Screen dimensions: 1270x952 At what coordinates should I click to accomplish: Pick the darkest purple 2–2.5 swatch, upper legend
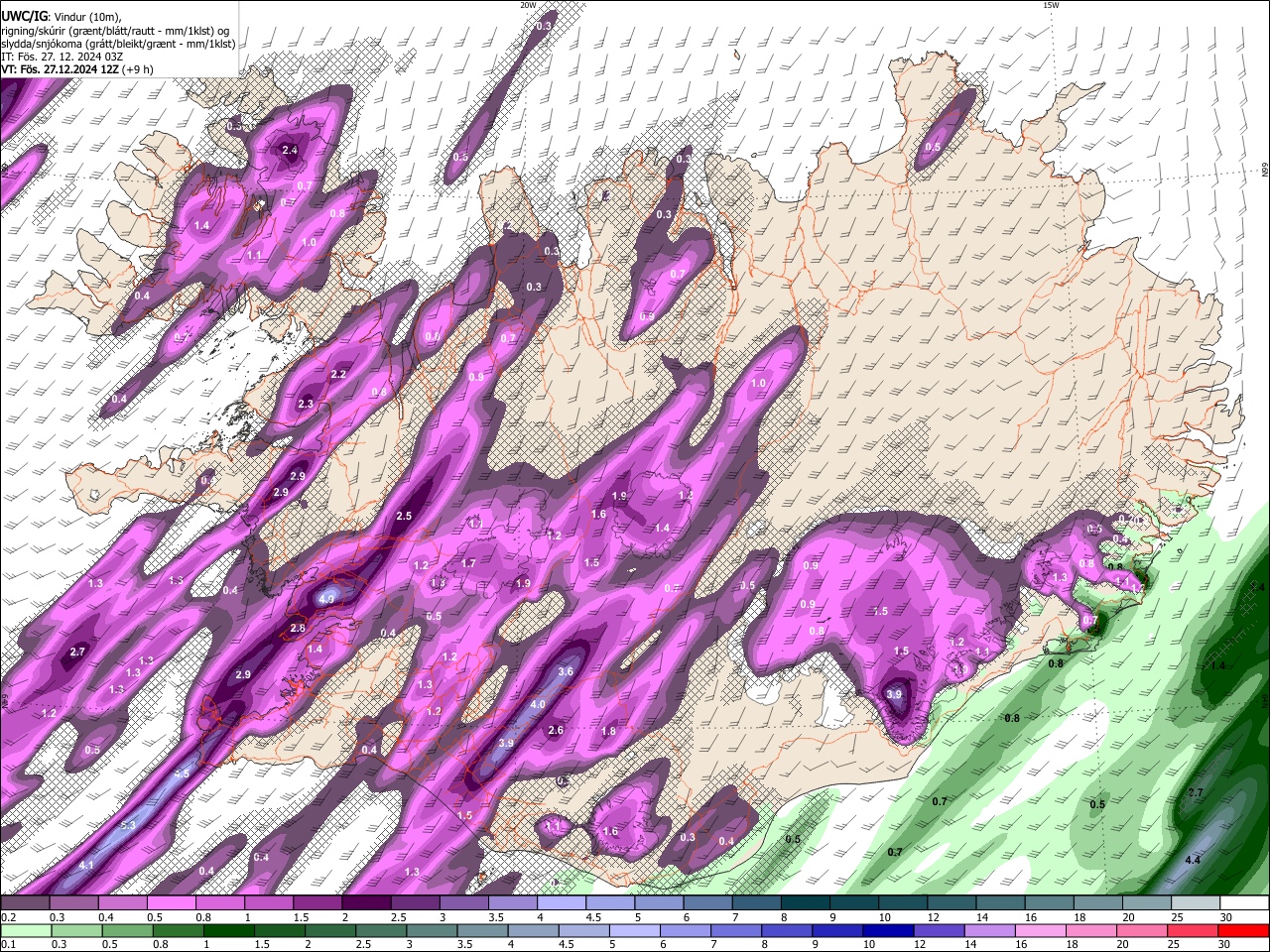coord(366,902)
